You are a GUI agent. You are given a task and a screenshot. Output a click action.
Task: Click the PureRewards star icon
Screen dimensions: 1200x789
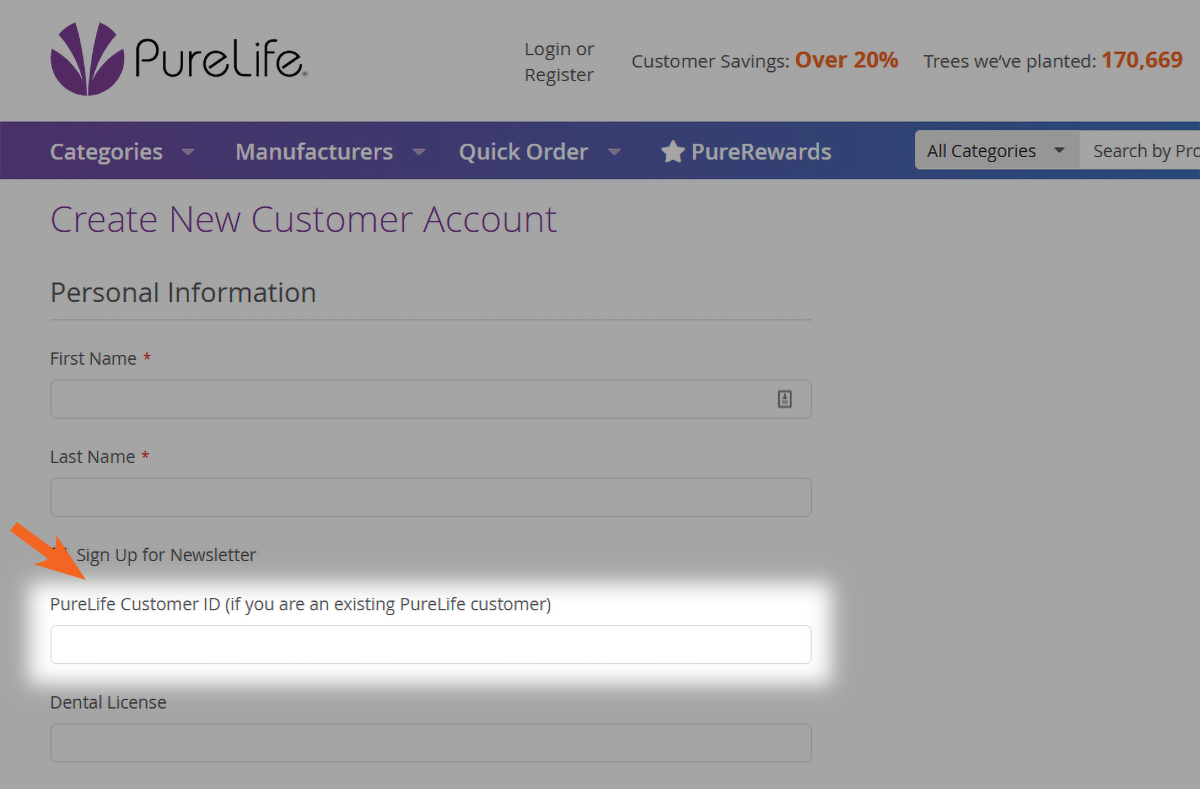click(673, 152)
